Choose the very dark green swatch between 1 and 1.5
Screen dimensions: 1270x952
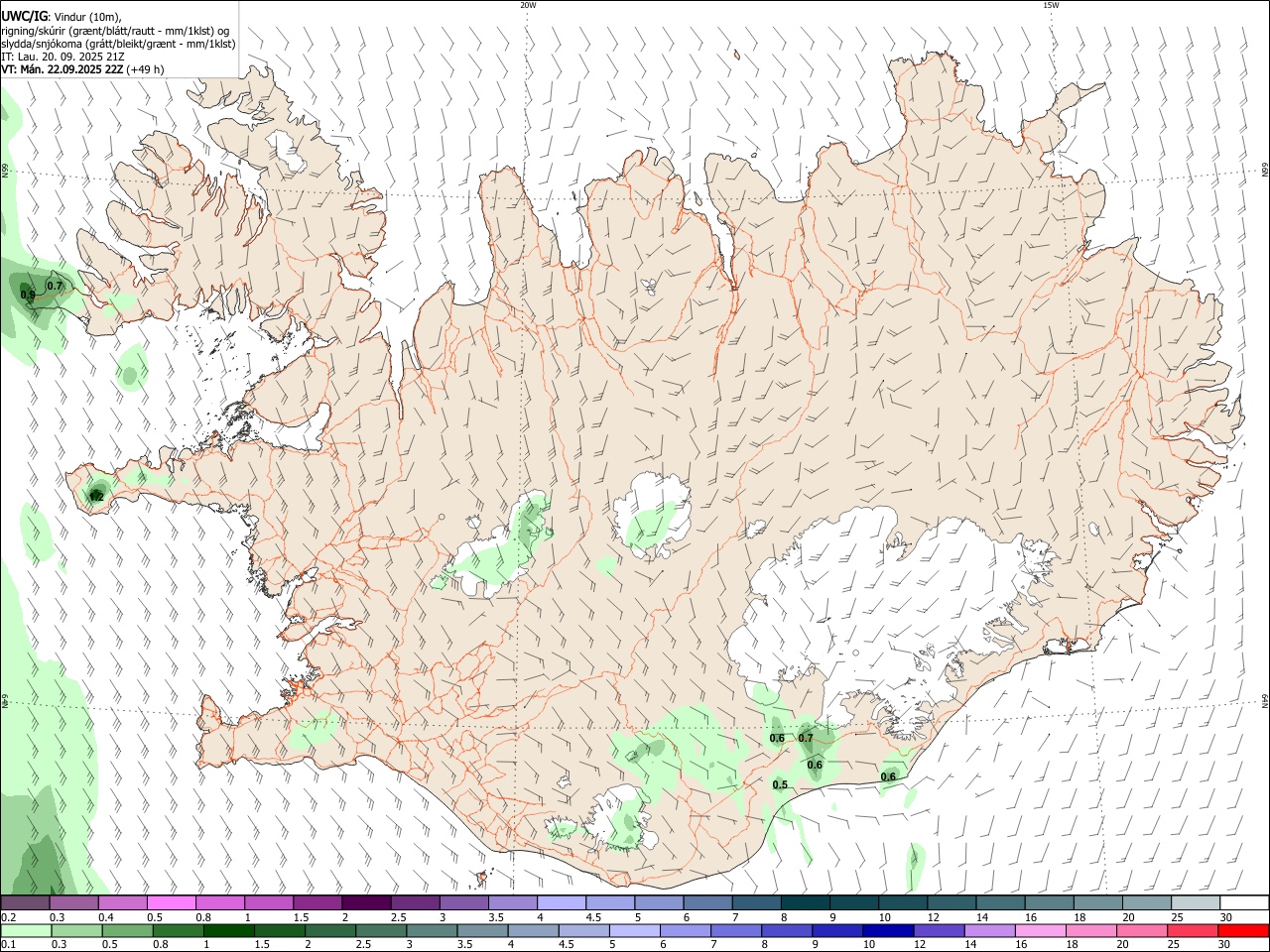click(229, 930)
